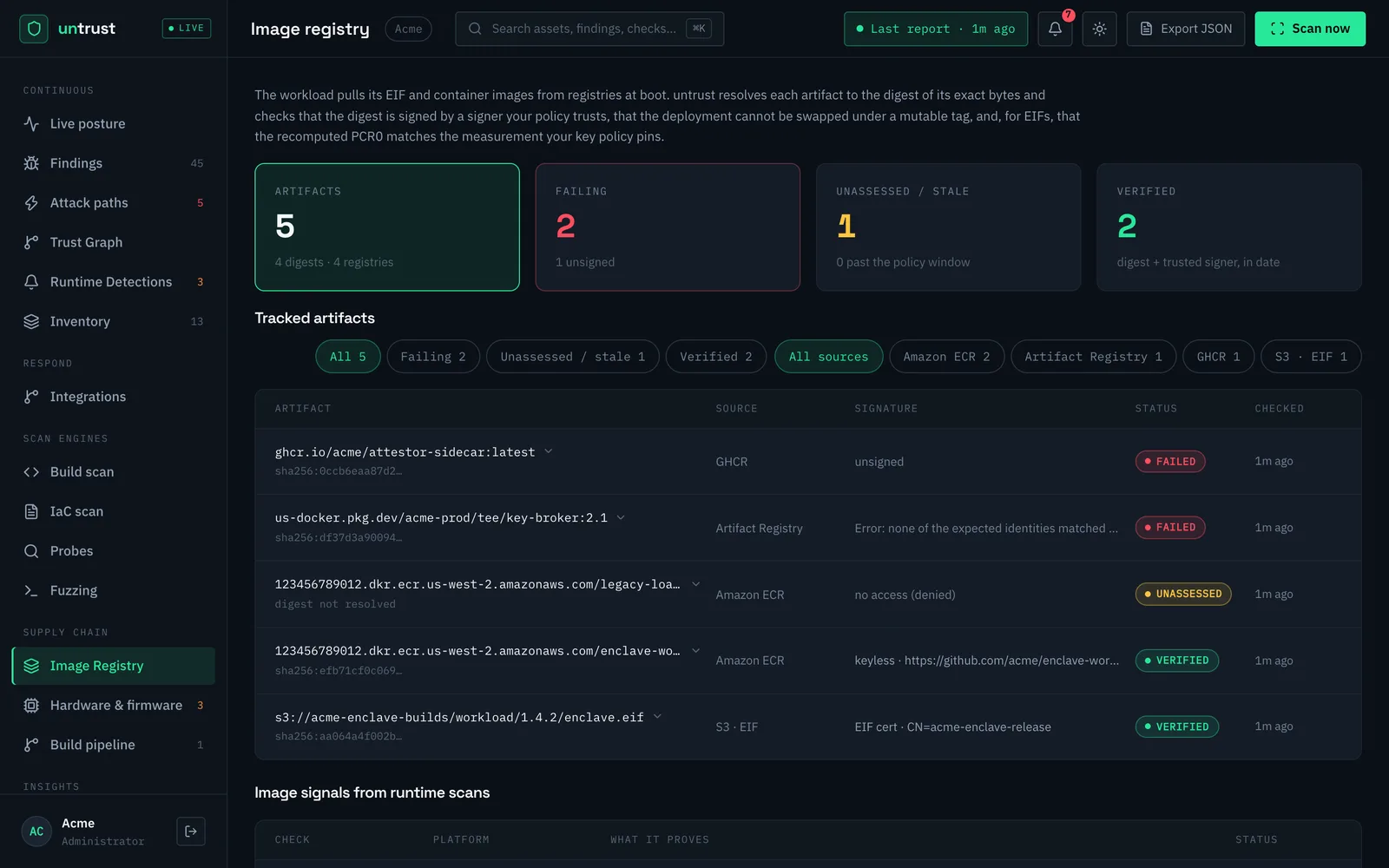Filter artifacts by Verified 2
This screenshot has height=868, width=1389.
pos(716,357)
